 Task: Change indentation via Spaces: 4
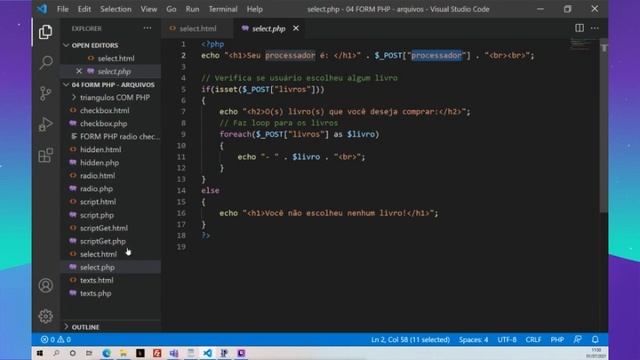(473, 340)
